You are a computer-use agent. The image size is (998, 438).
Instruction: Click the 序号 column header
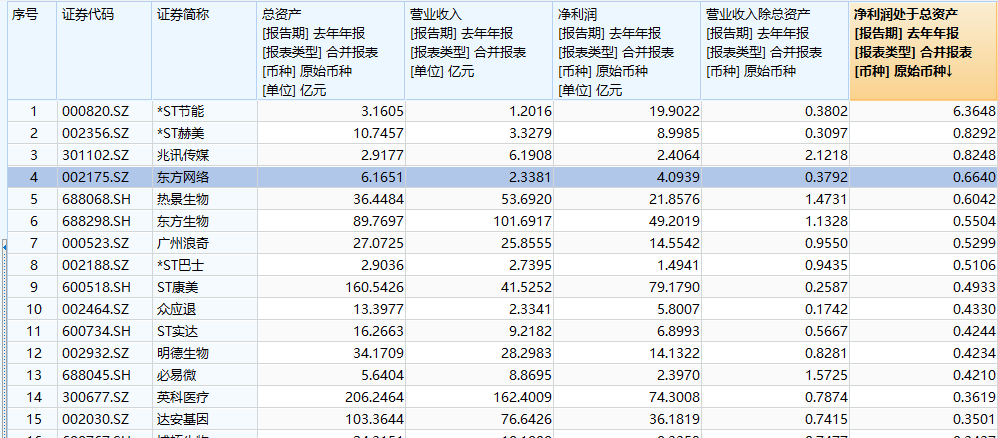point(32,51)
